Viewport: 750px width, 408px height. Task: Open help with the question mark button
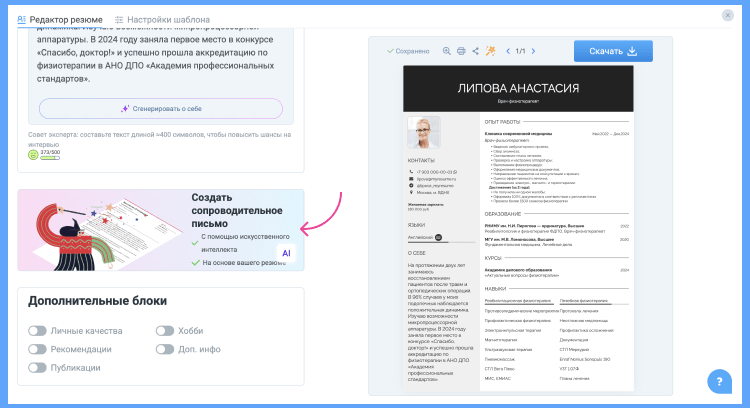click(719, 381)
